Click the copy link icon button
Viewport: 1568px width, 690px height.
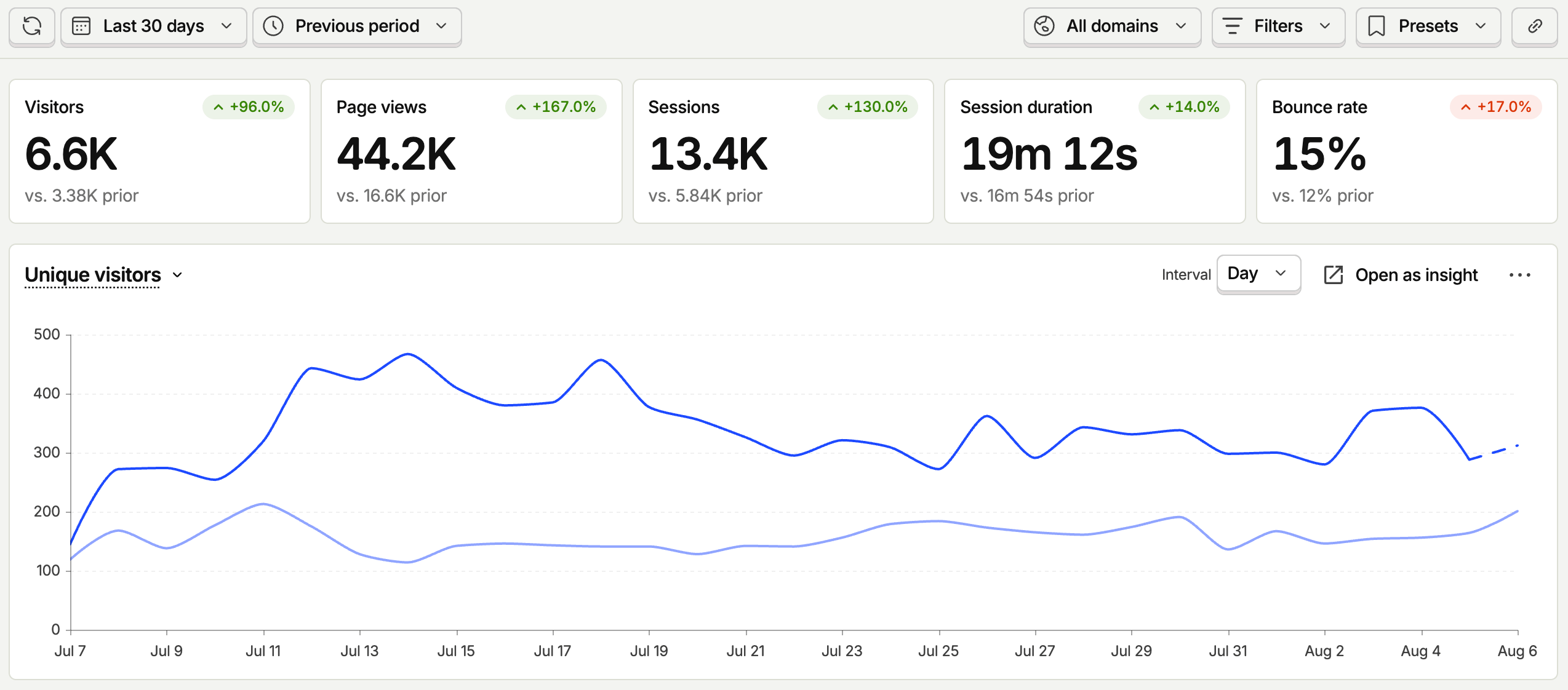pos(1535,26)
